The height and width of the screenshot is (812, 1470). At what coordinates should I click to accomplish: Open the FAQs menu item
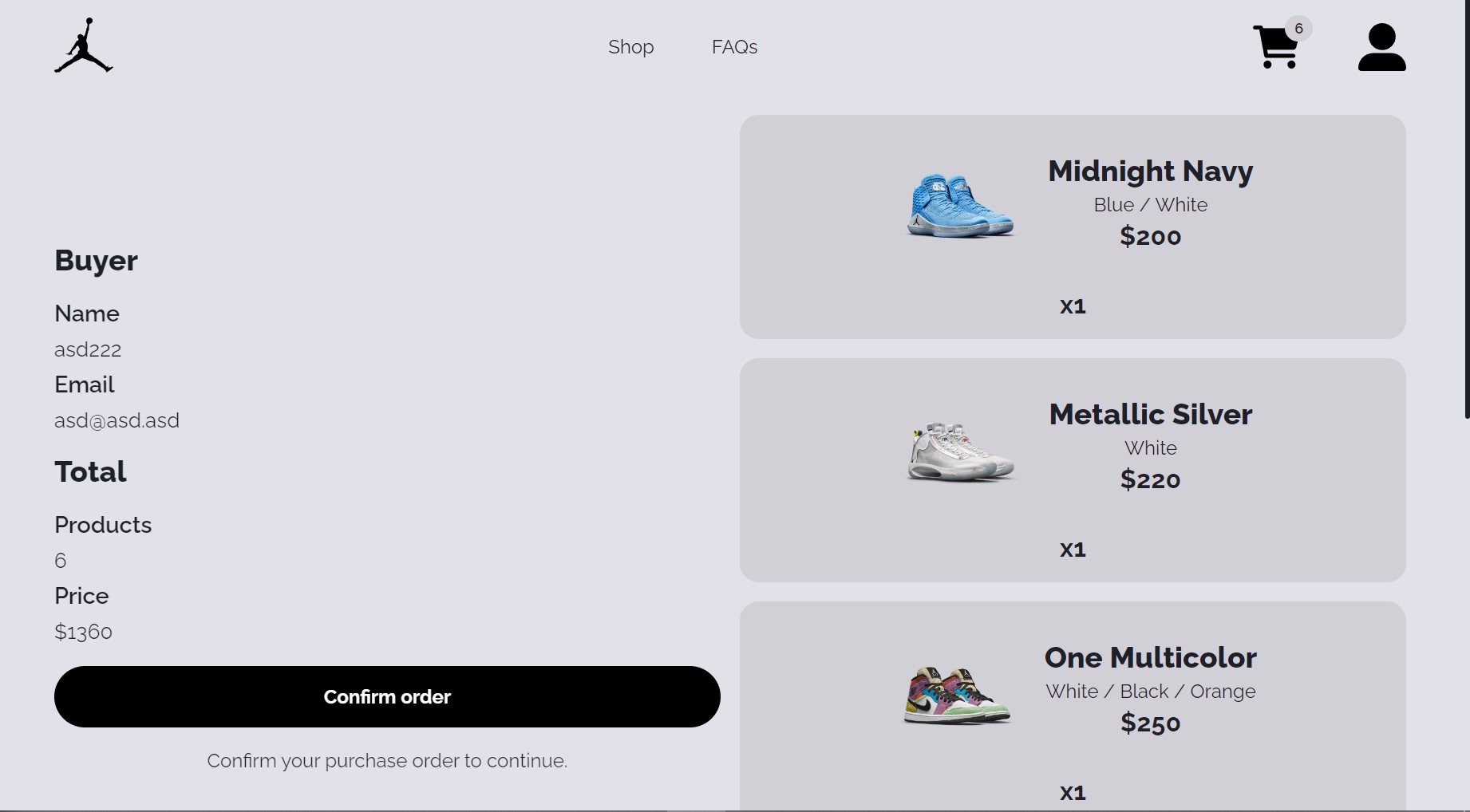pos(734,47)
